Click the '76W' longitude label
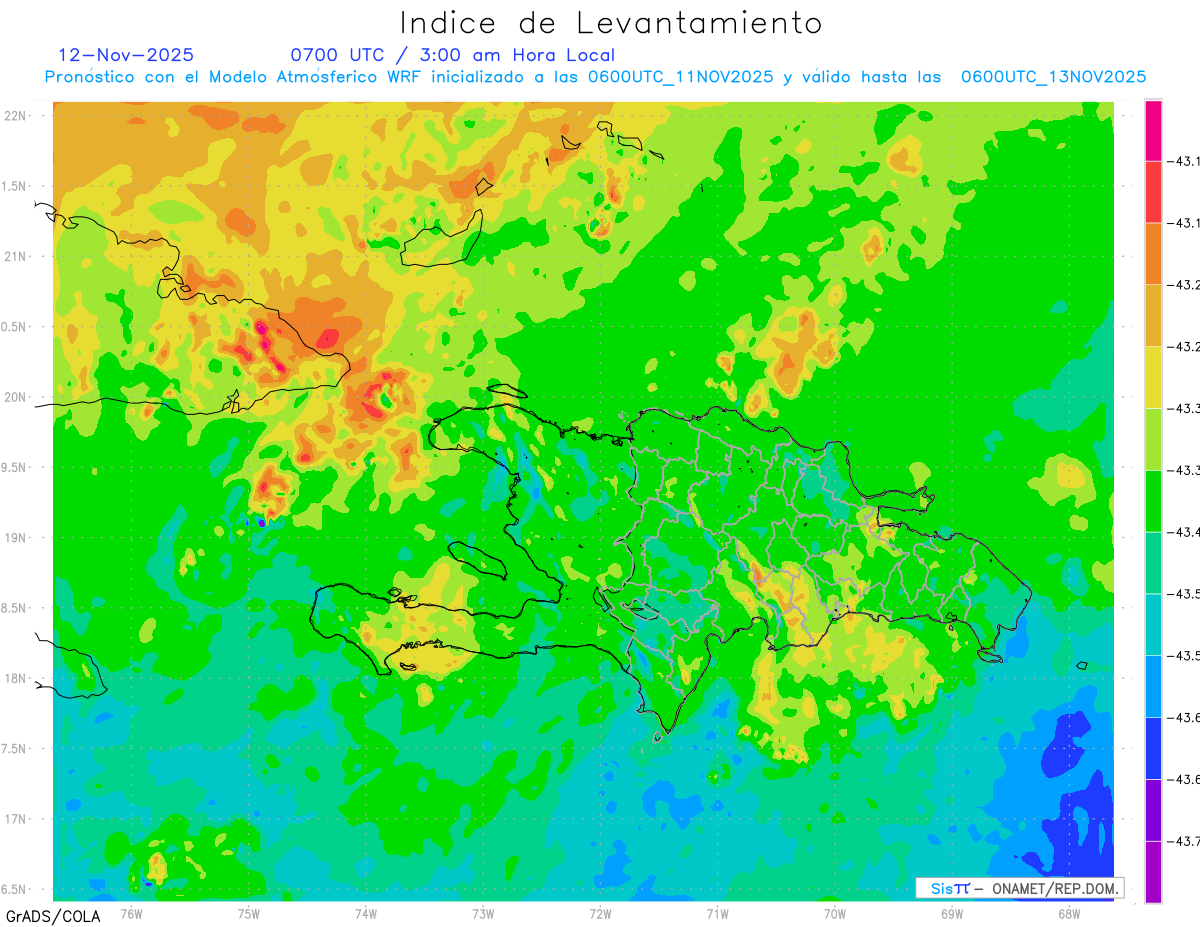Viewport: 1200px width, 927px height. click(x=131, y=913)
